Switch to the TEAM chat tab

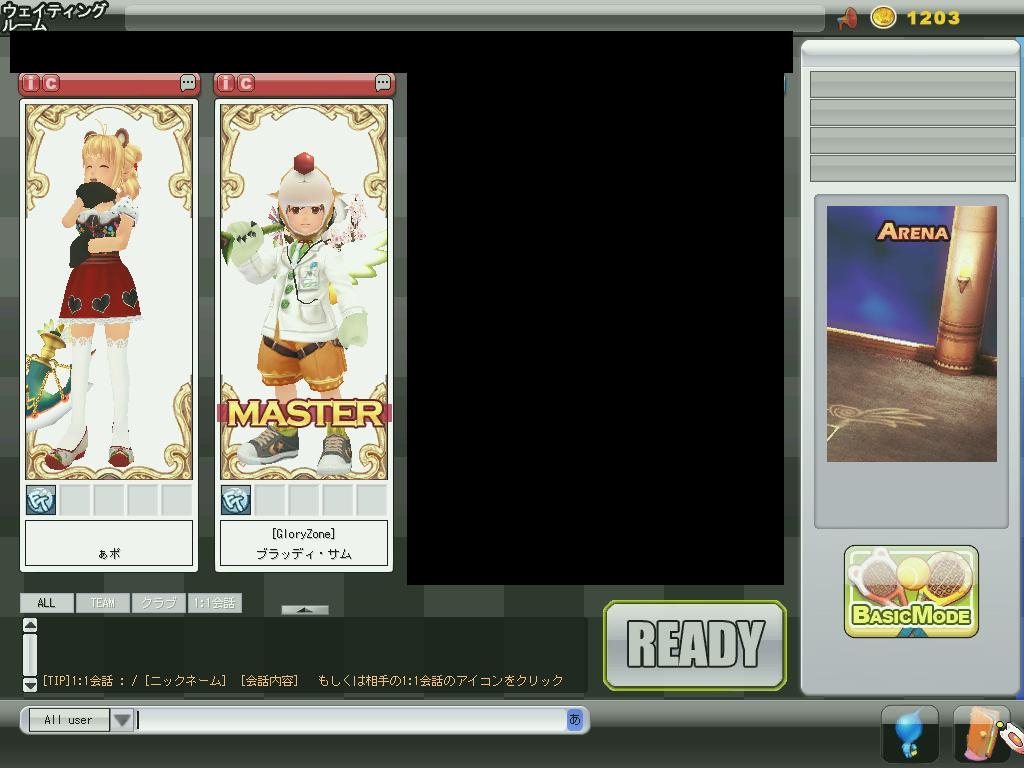pos(102,603)
